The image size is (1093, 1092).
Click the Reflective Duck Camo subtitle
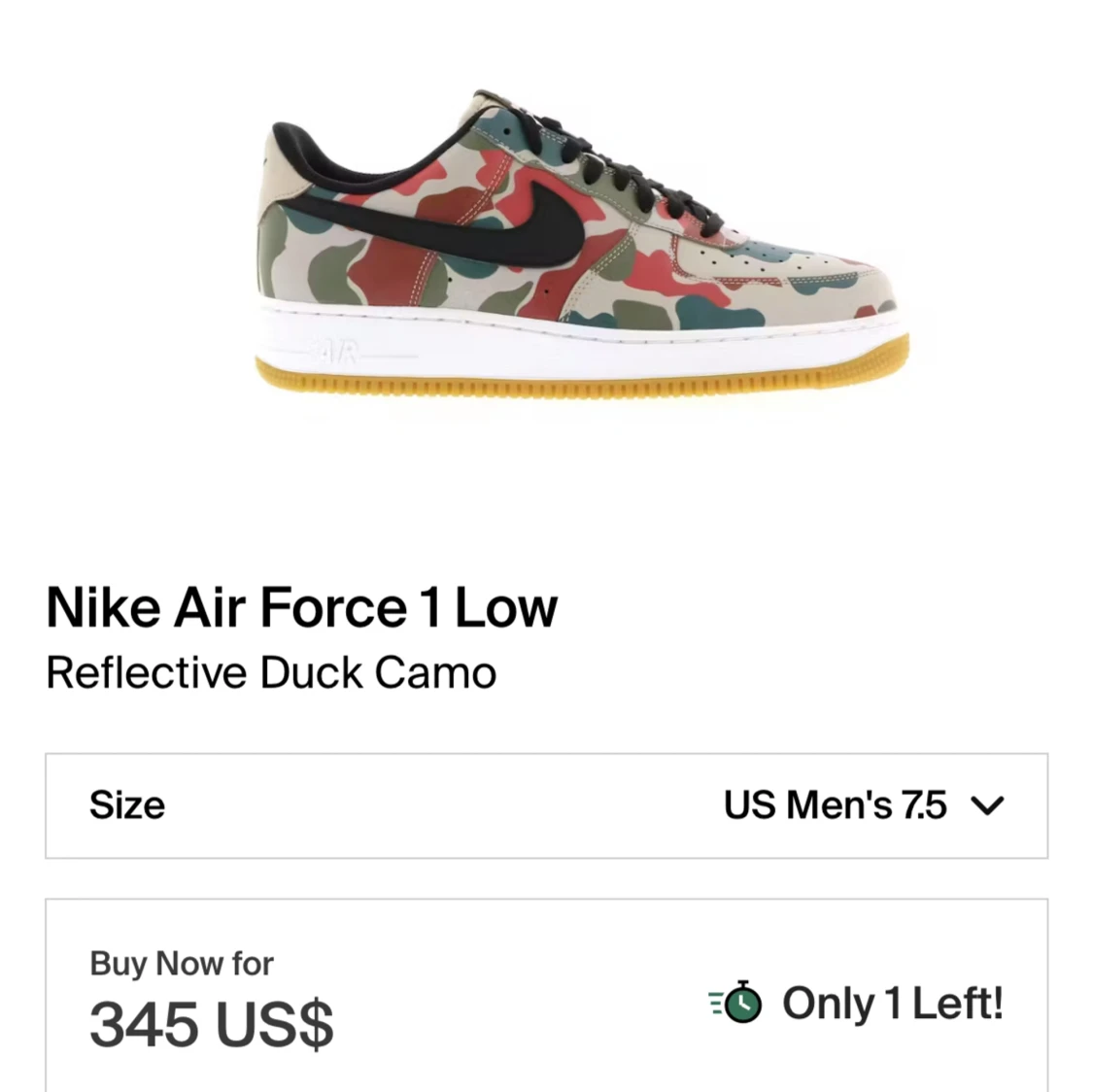coord(271,673)
